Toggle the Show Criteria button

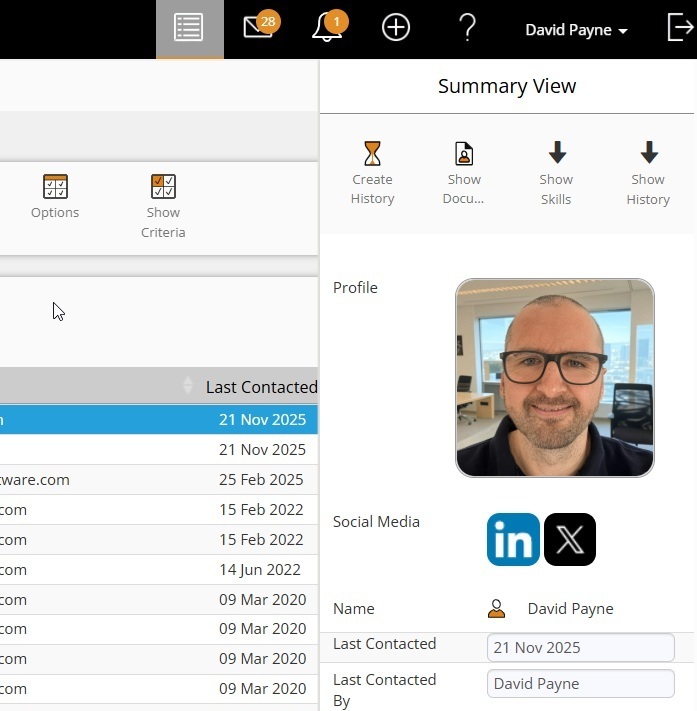click(x=163, y=205)
